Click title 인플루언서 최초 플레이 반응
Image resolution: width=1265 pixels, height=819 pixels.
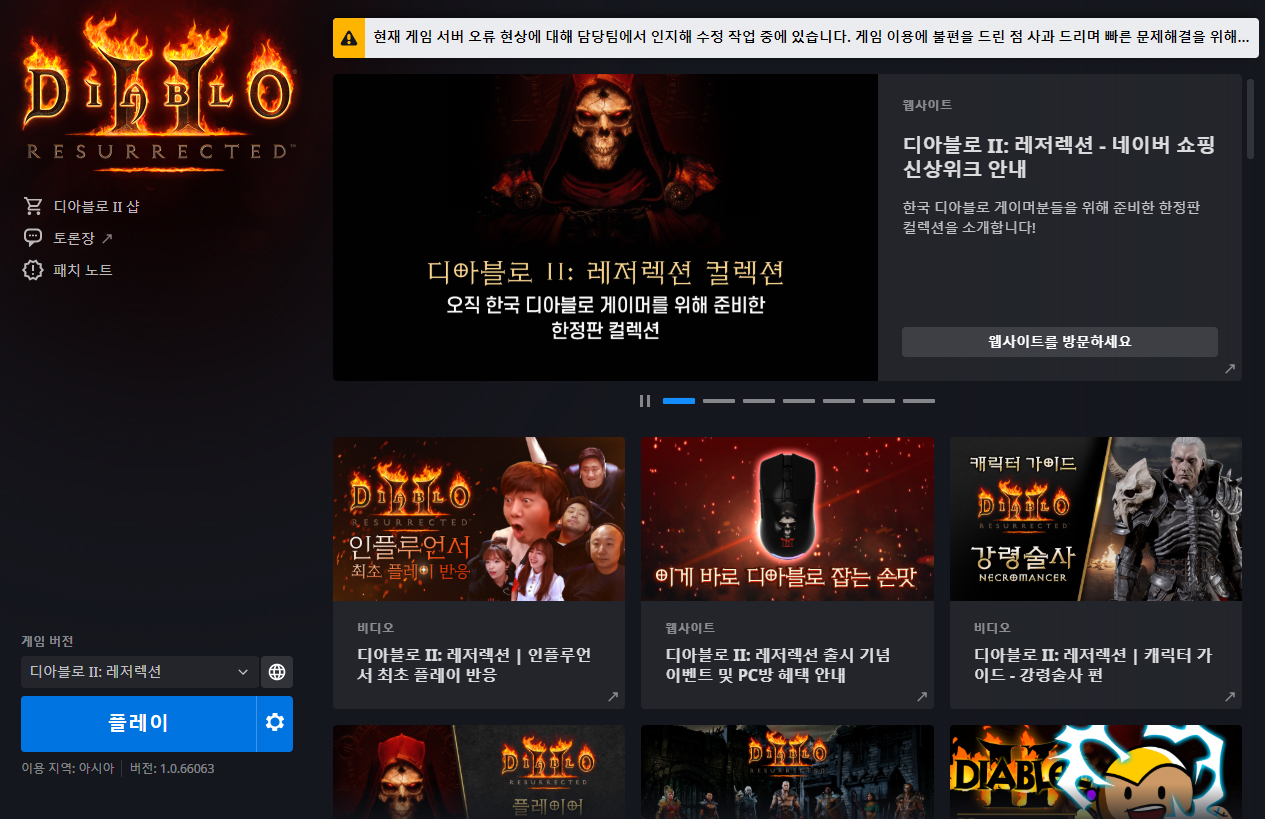474,665
